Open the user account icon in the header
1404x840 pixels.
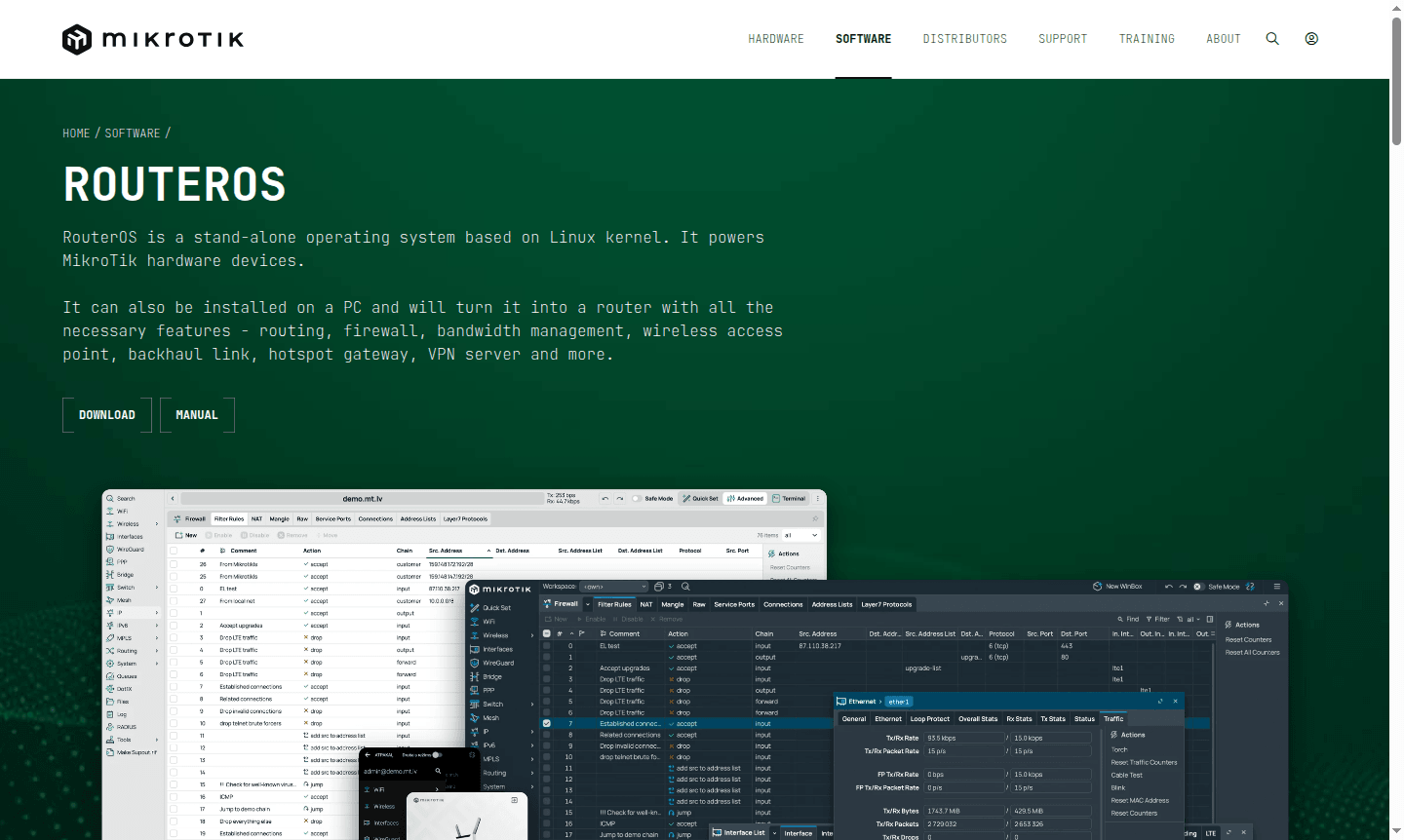tap(1310, 38)
